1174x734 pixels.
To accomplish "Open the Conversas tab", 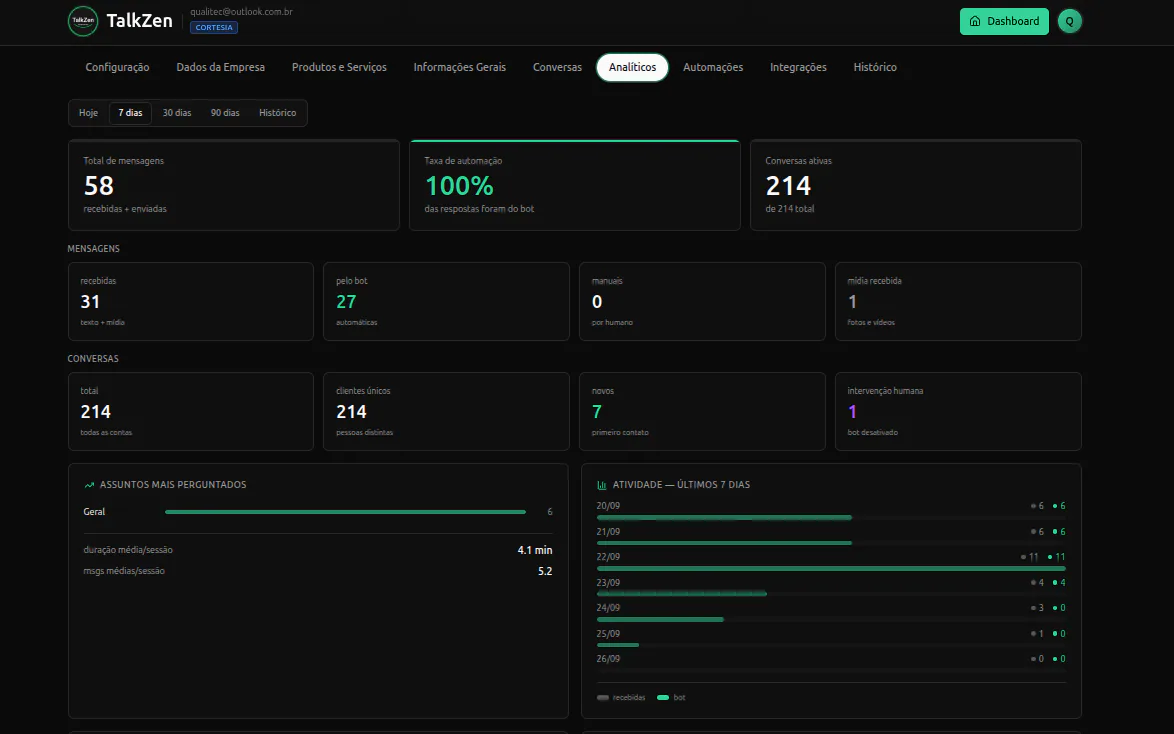I will (557, 67).
